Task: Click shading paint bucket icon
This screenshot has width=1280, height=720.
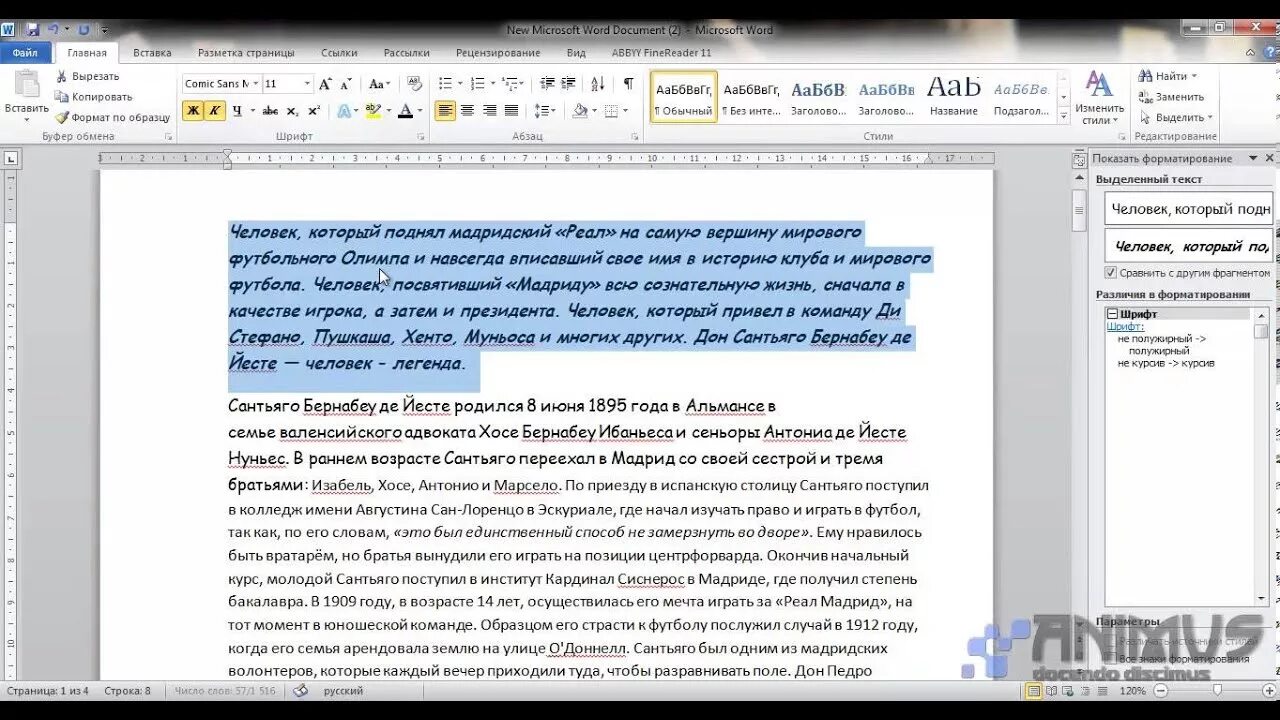Action: coord(580,111)
